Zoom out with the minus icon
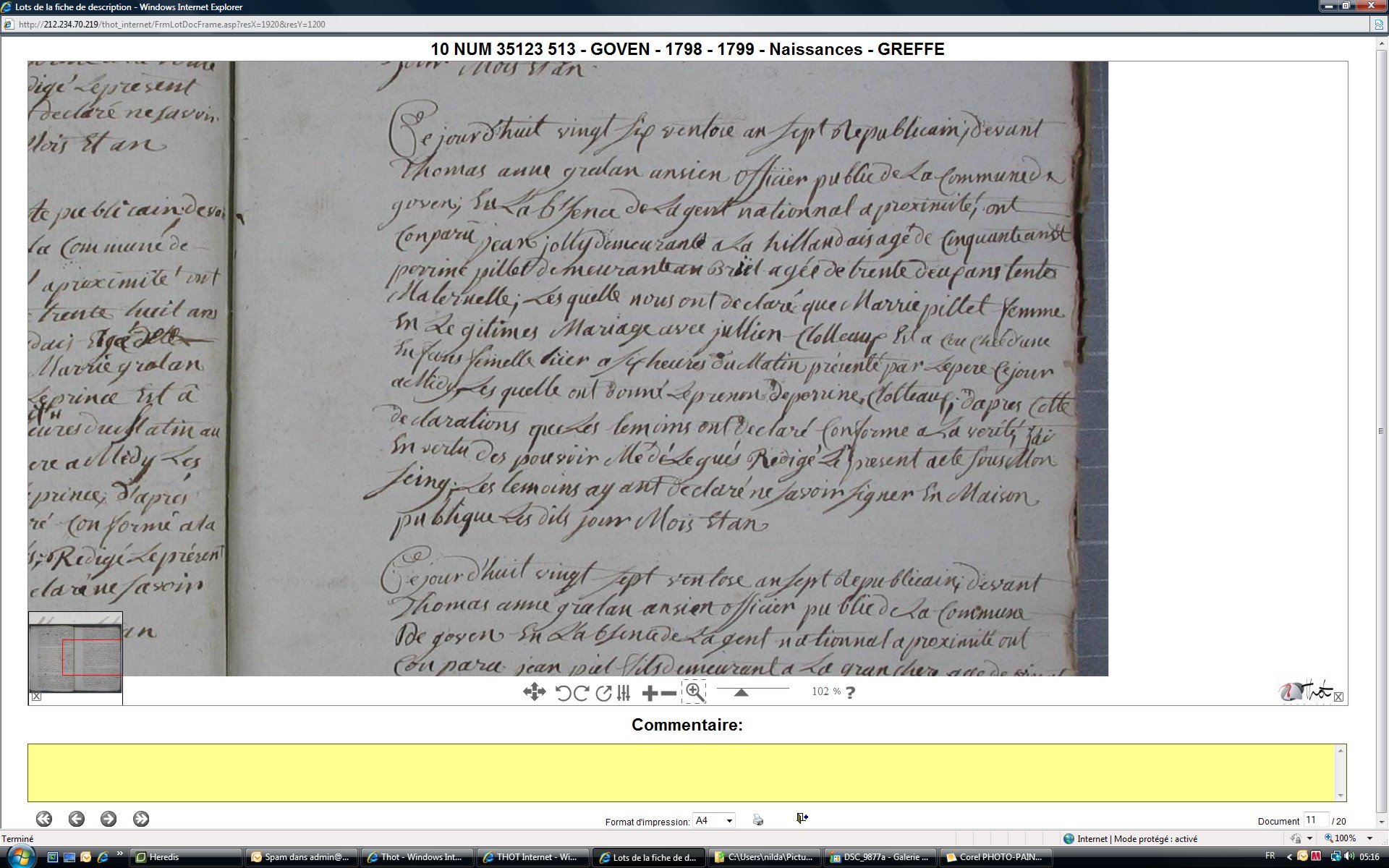The height and width of the screenshot is (868, 1389). point(669,693)
